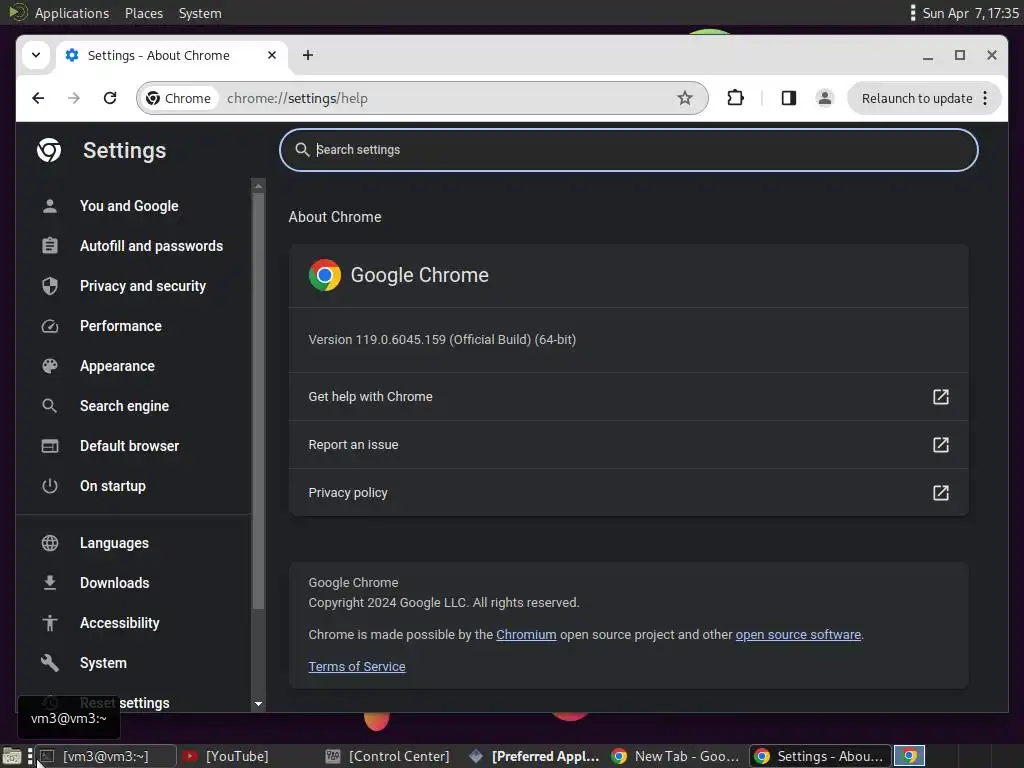Image resolution: width=1024 pixels, height=768 pixels.
Task: Open On startup settings
Action: (113, 486)
